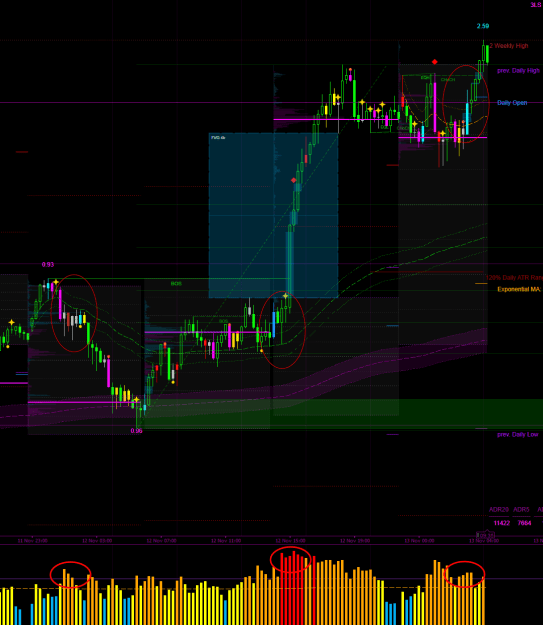This screenshot has height=625, width=543.
Task: Click the yellow star marker at the 0.93 high
Action: coord(56,283)
